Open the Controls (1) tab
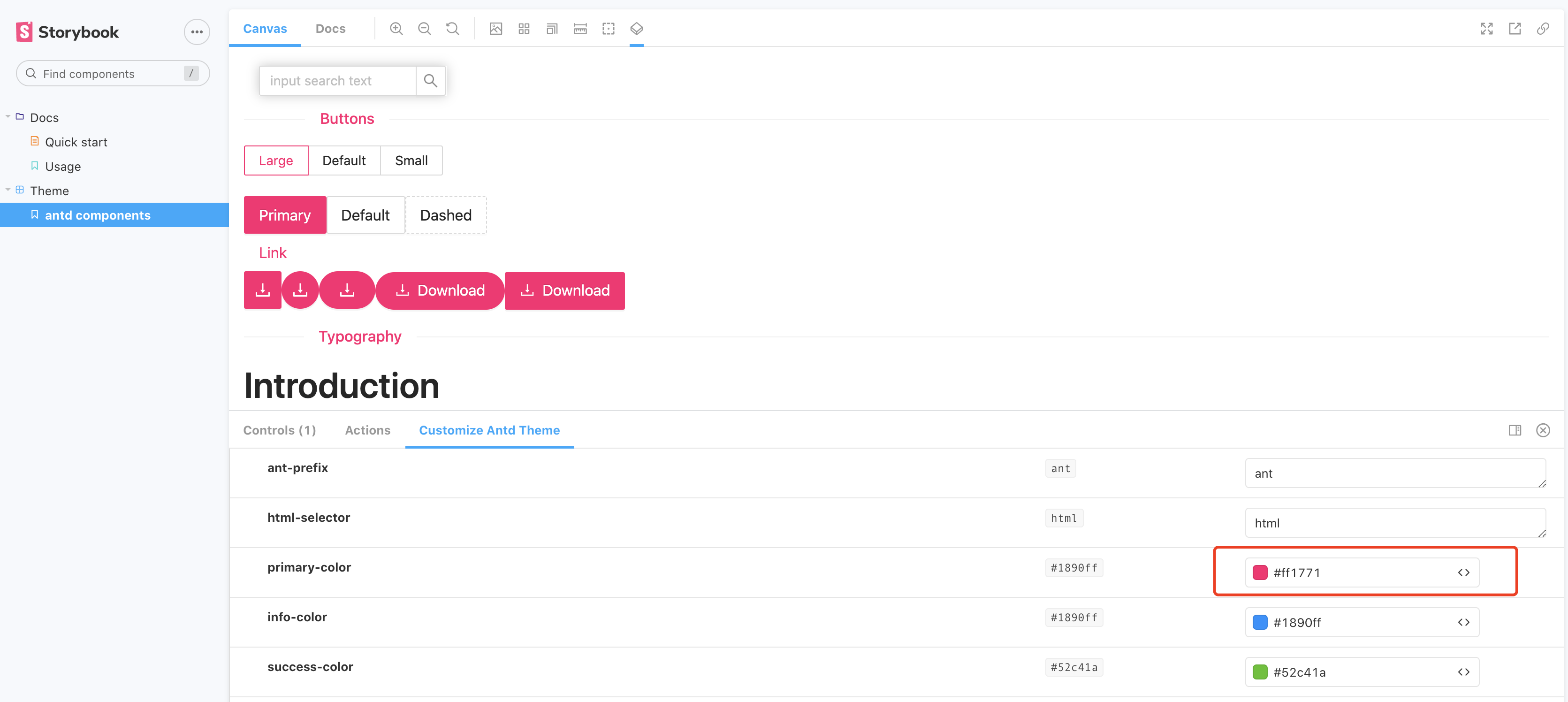The height and width of the screenshot is (702, 1568). (279, 430)
